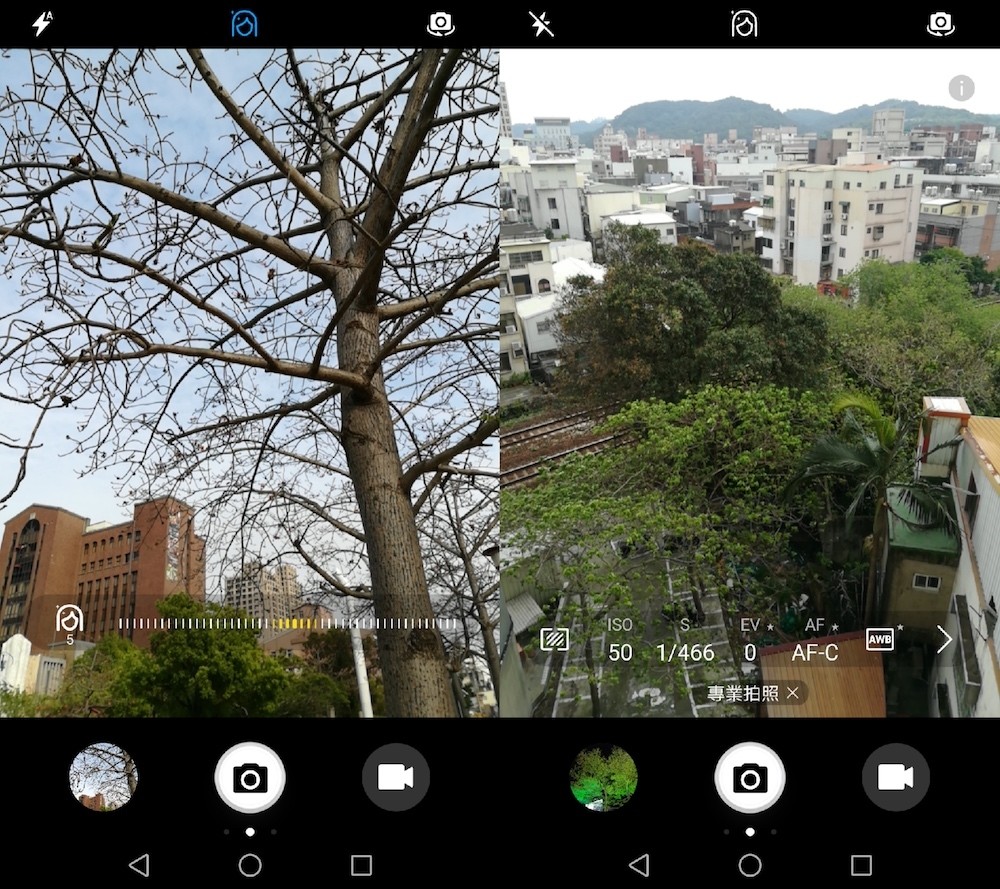Open AWB white balance setting
This screenshot has width=1000, height=889.
(x=880, y=638)
